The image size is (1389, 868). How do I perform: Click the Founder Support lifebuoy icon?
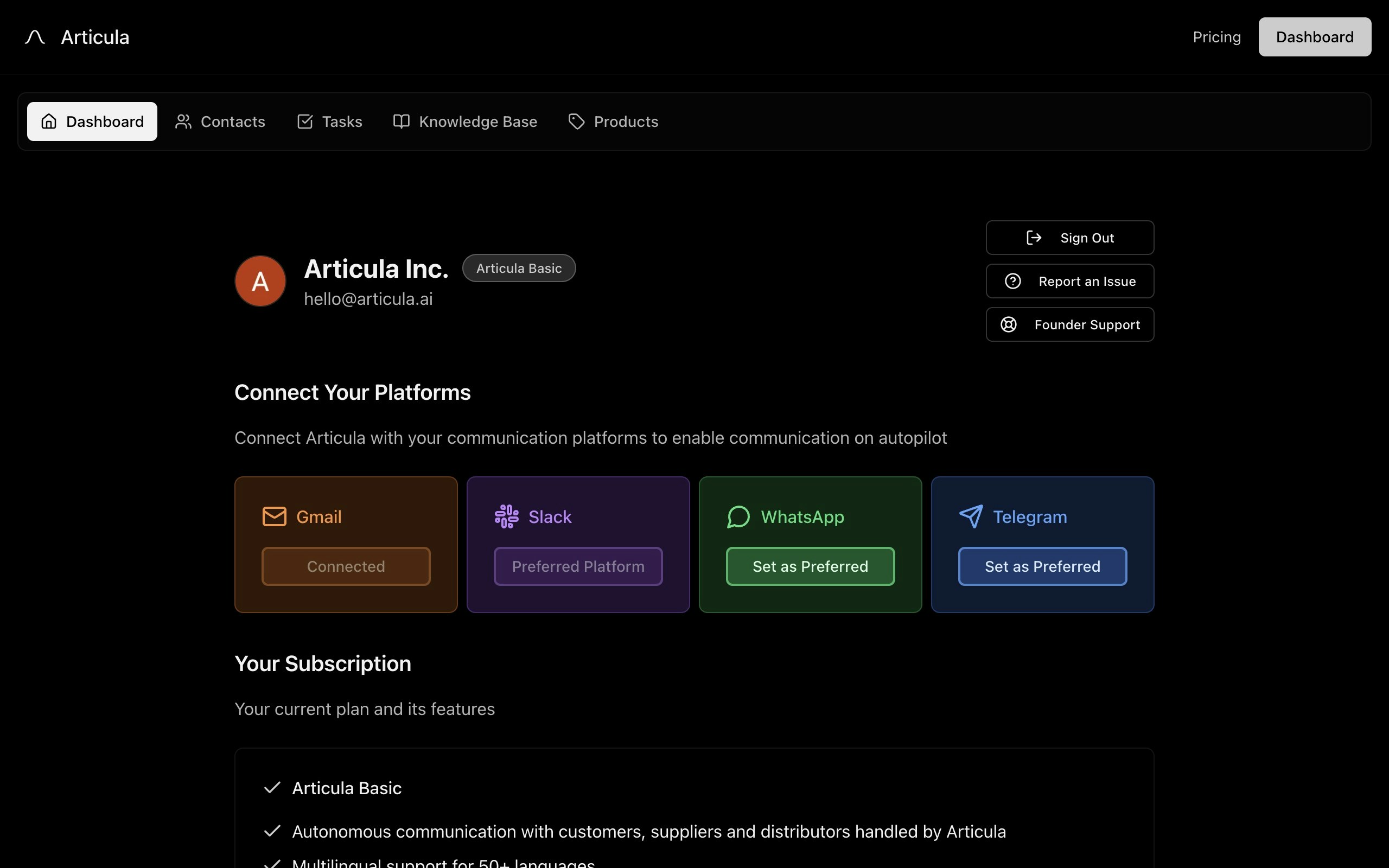click(x=1009, y=324)
